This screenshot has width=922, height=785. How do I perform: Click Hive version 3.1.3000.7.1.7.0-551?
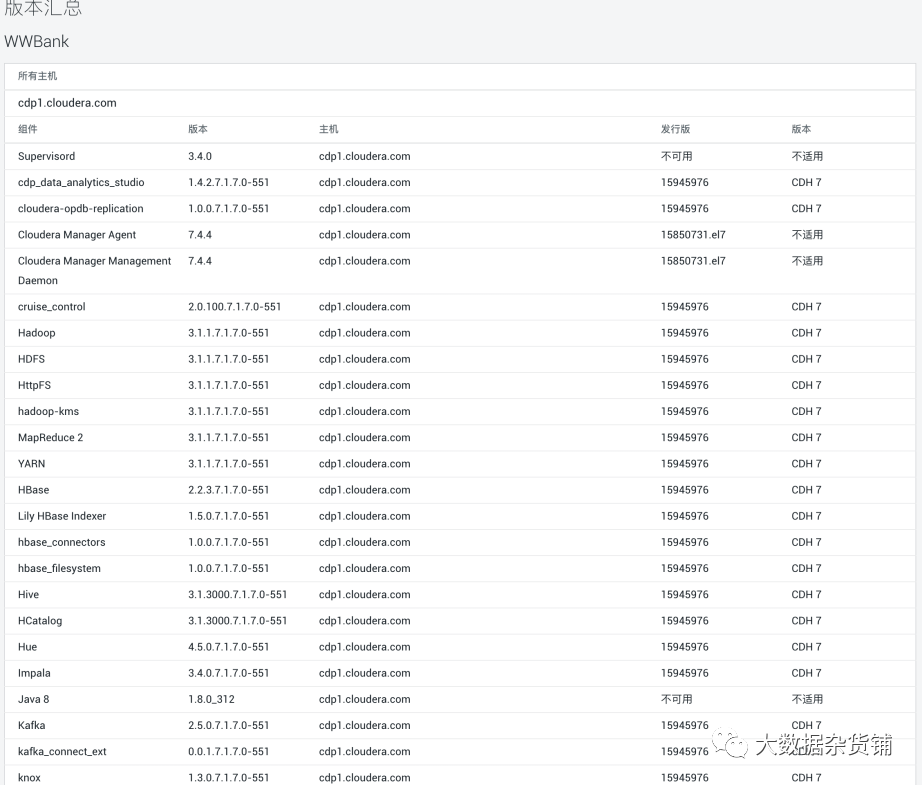[238, 594]
